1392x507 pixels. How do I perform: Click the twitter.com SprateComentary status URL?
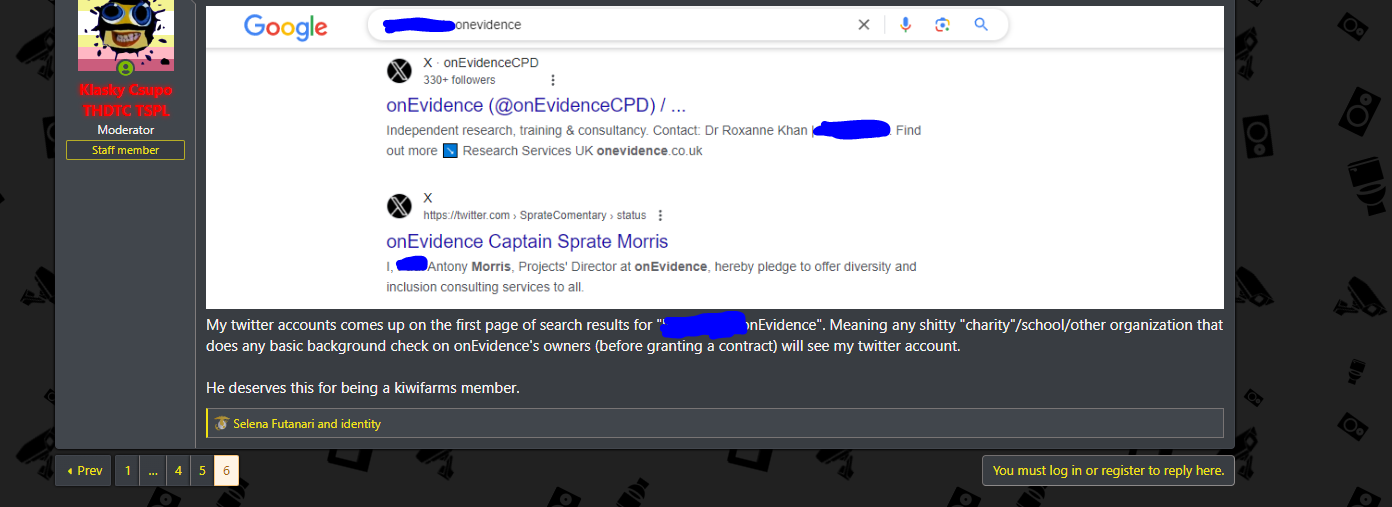click(x=535, y=215)
